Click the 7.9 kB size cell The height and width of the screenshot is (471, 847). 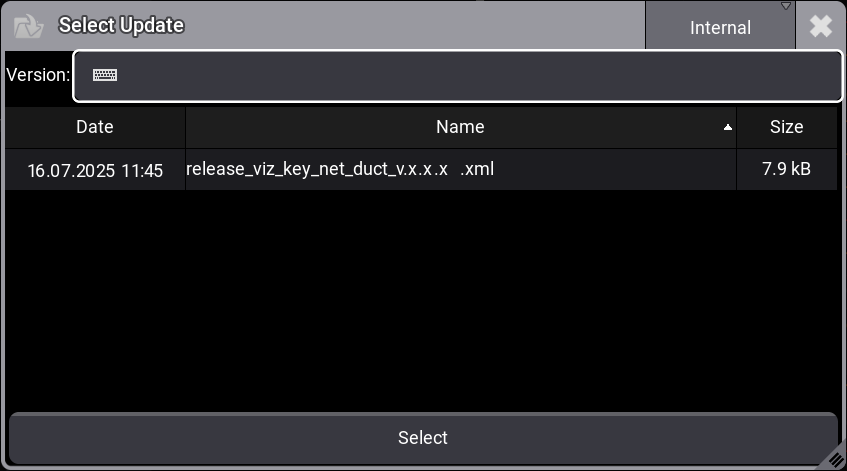click(786, 169)
